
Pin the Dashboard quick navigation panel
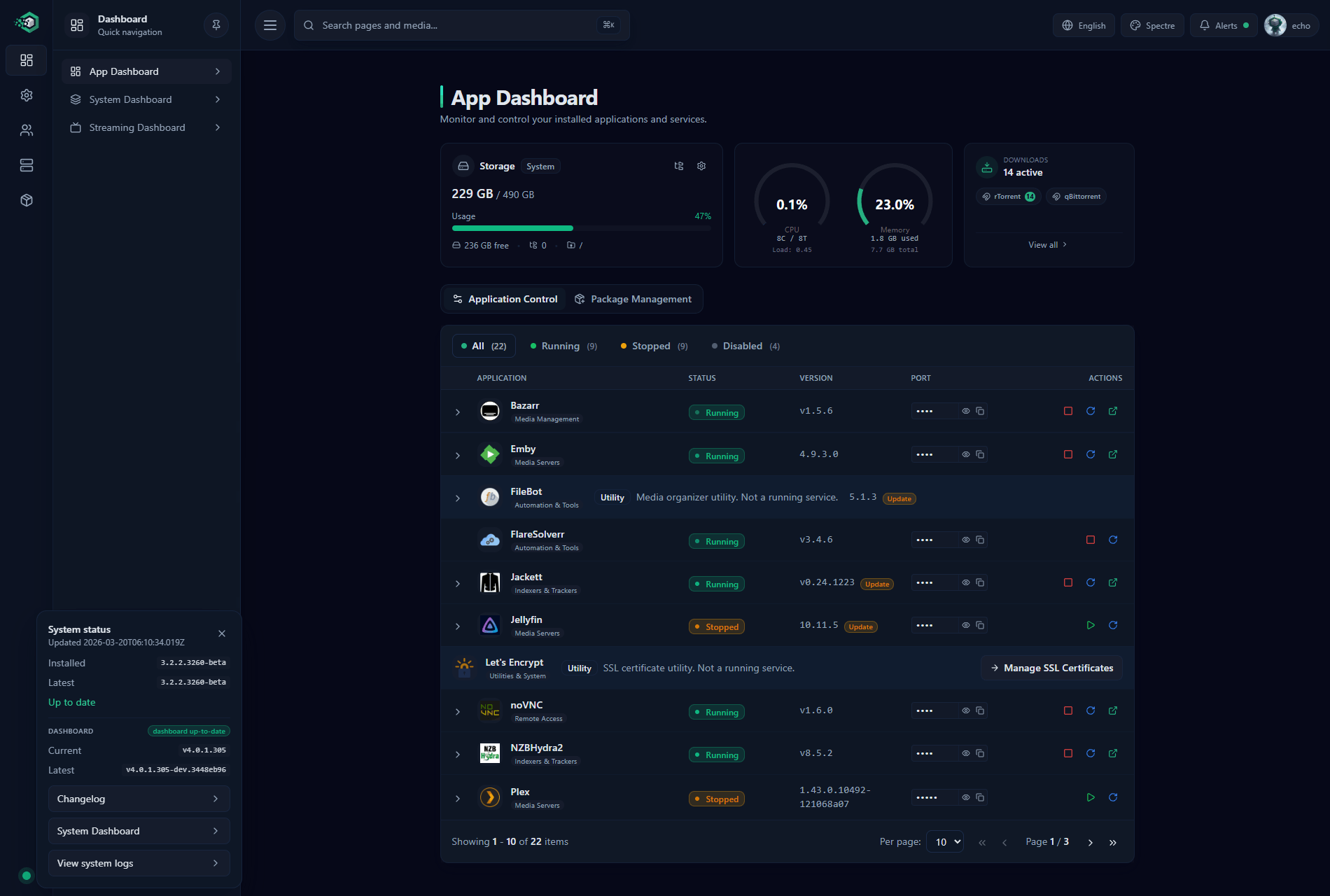coord(216,25)
